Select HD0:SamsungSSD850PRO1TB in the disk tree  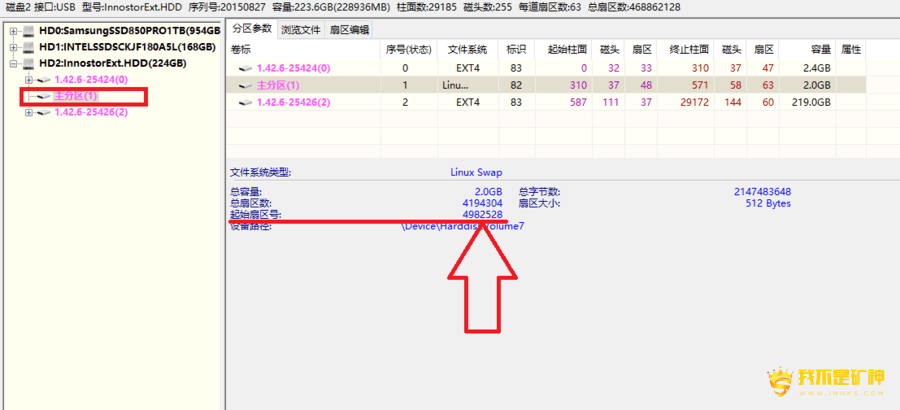(x=130, y=31)
